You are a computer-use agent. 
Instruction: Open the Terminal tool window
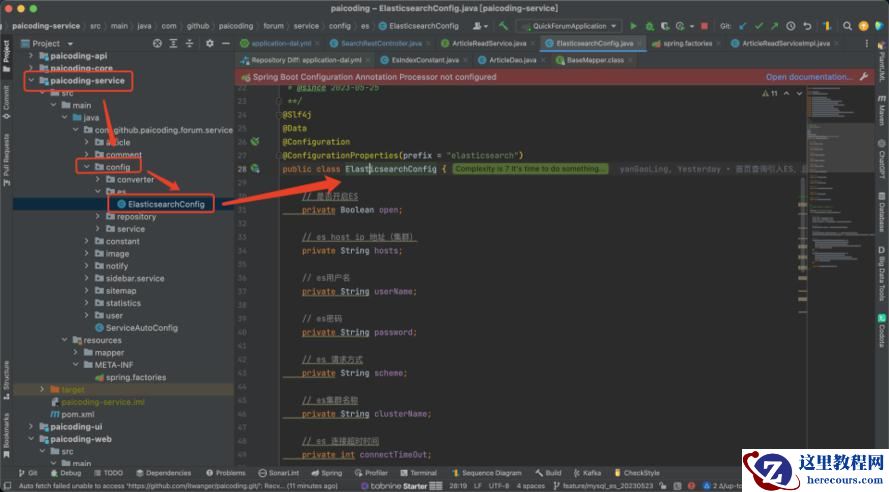click(x=418, y=473)
